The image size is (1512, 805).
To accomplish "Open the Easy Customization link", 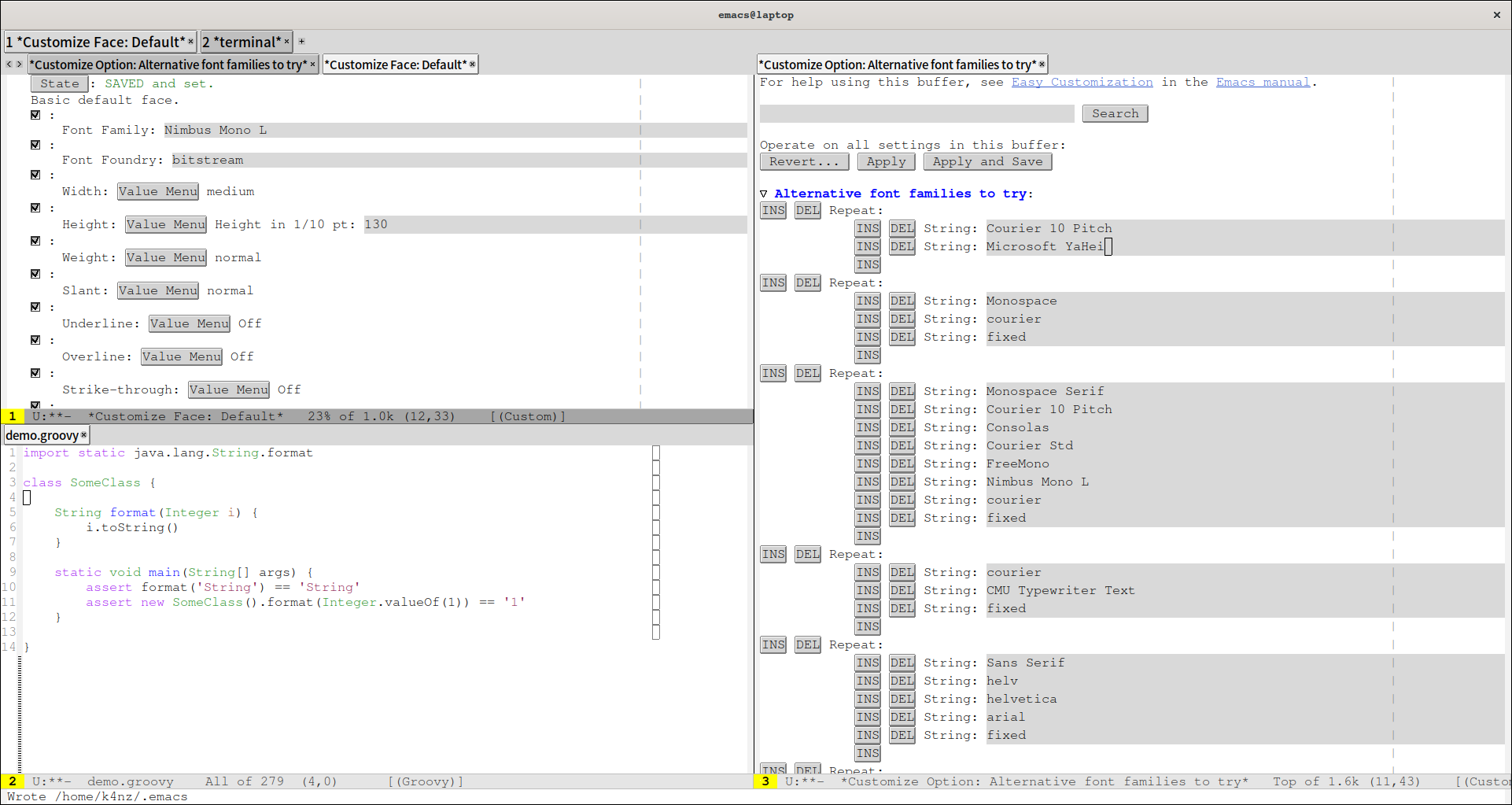I will 1082,82.
